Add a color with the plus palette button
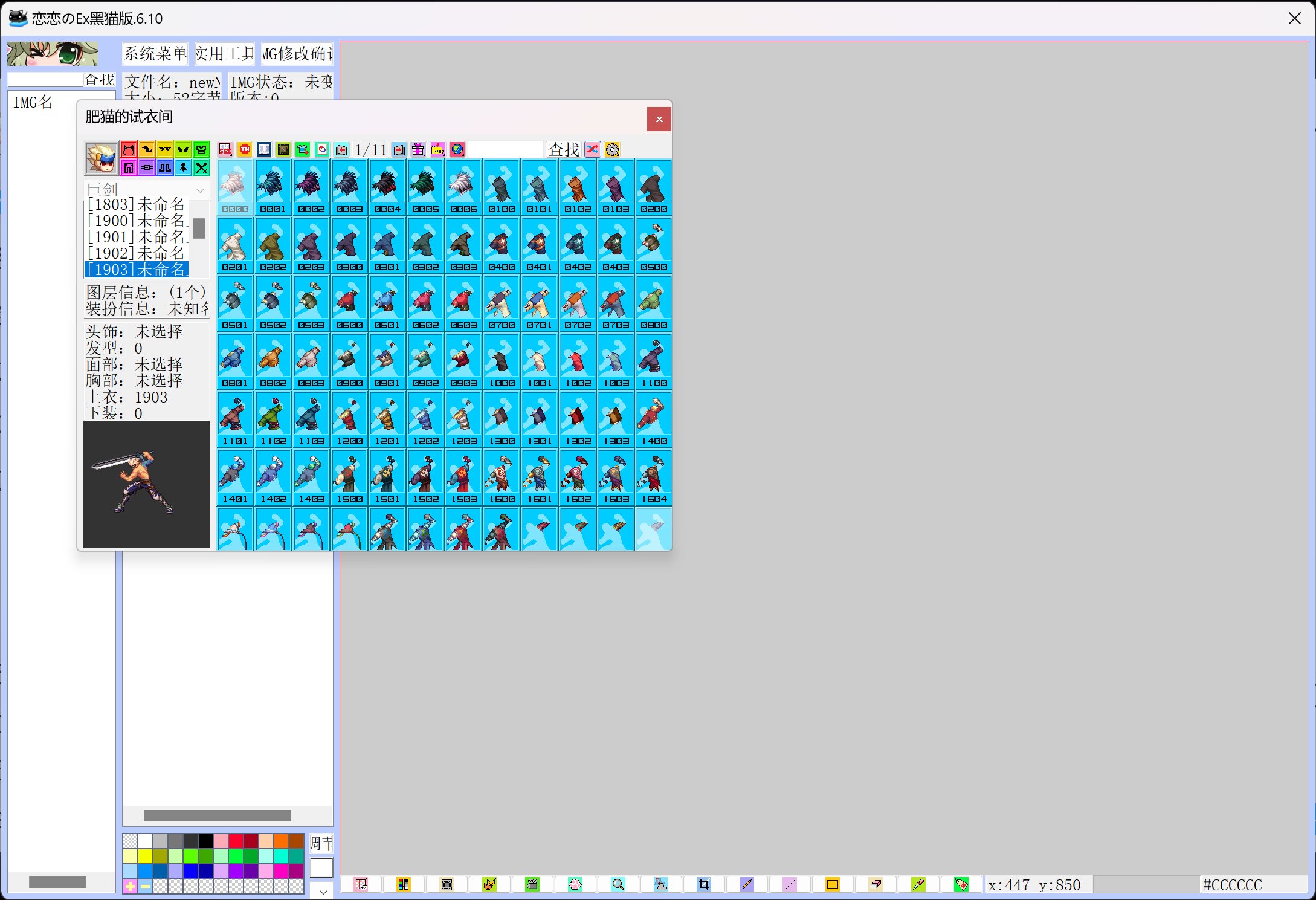This screenshot has height=900, width=1316. point(130,887)
